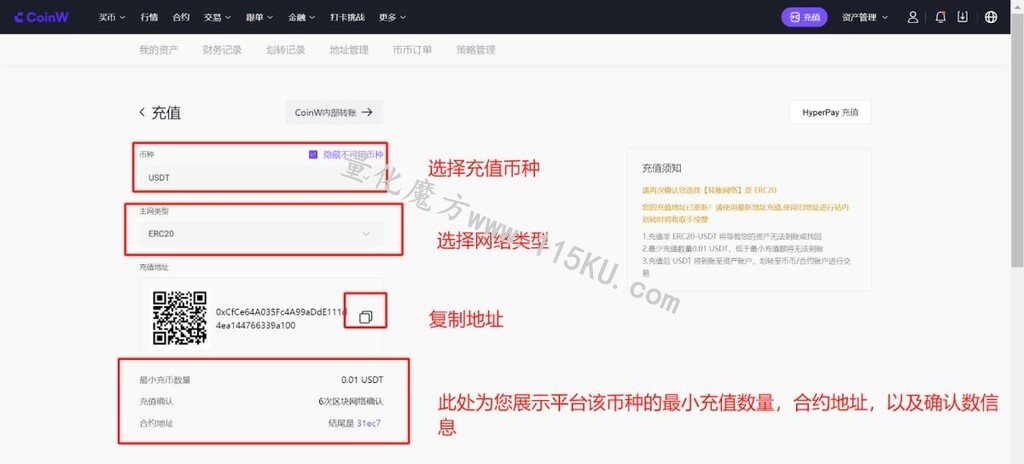1024x464 pixels.
Task: Click the 0.01 USDT minimum deposit value
Action: 362,379
